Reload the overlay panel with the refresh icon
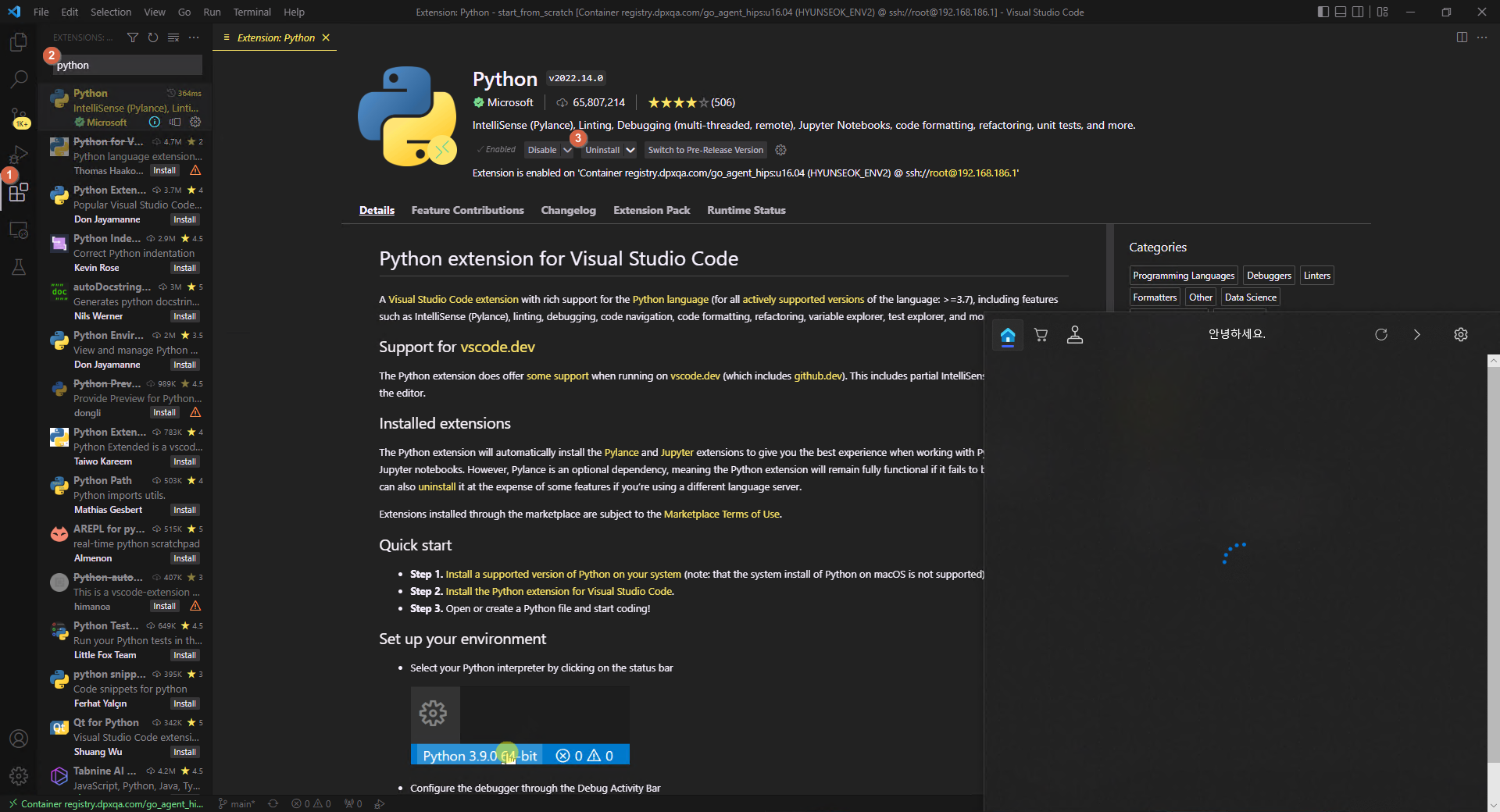Image resolution: width=1500 pixels, height=812 pixels. [x=1381, y=335]
